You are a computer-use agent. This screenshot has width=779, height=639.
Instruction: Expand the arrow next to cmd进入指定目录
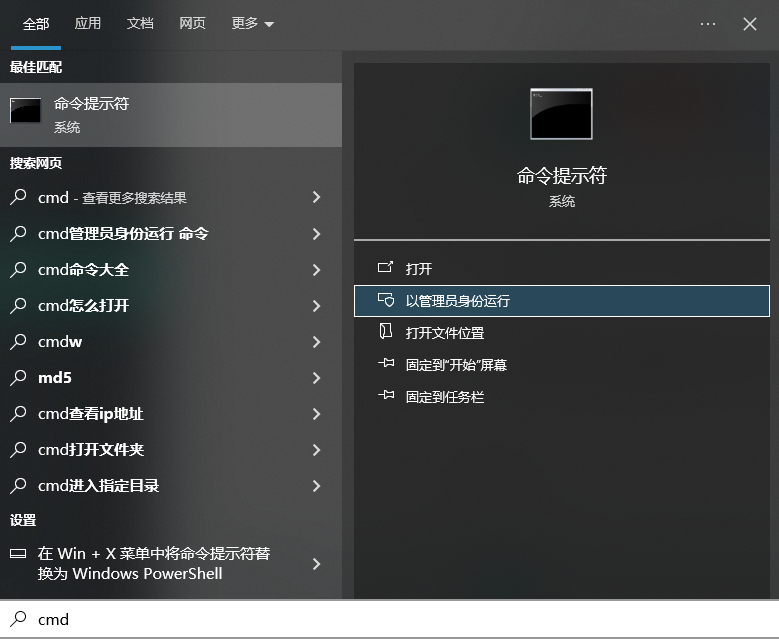click(316, 486)
